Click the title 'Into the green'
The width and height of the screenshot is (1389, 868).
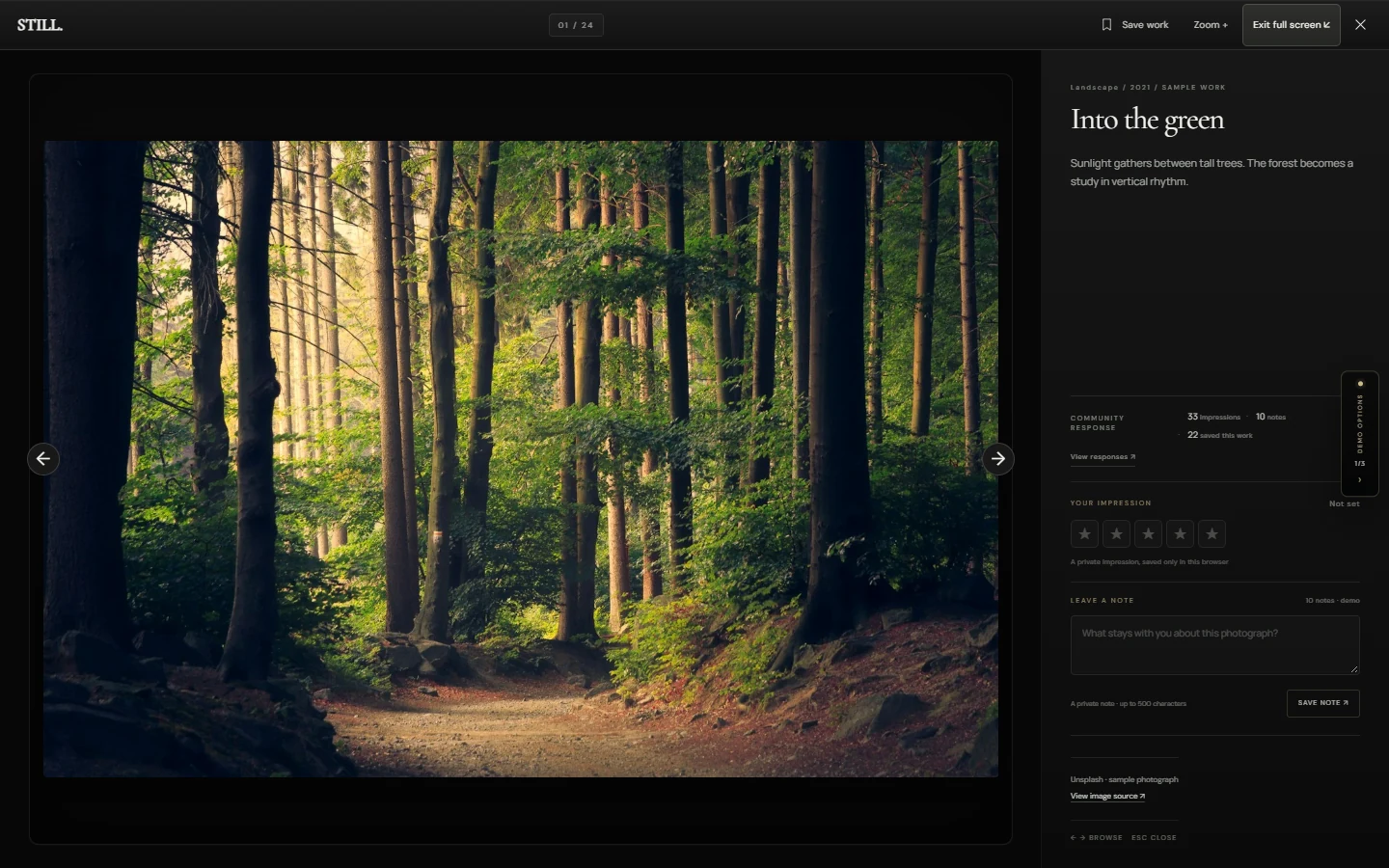coord(1147,120)
